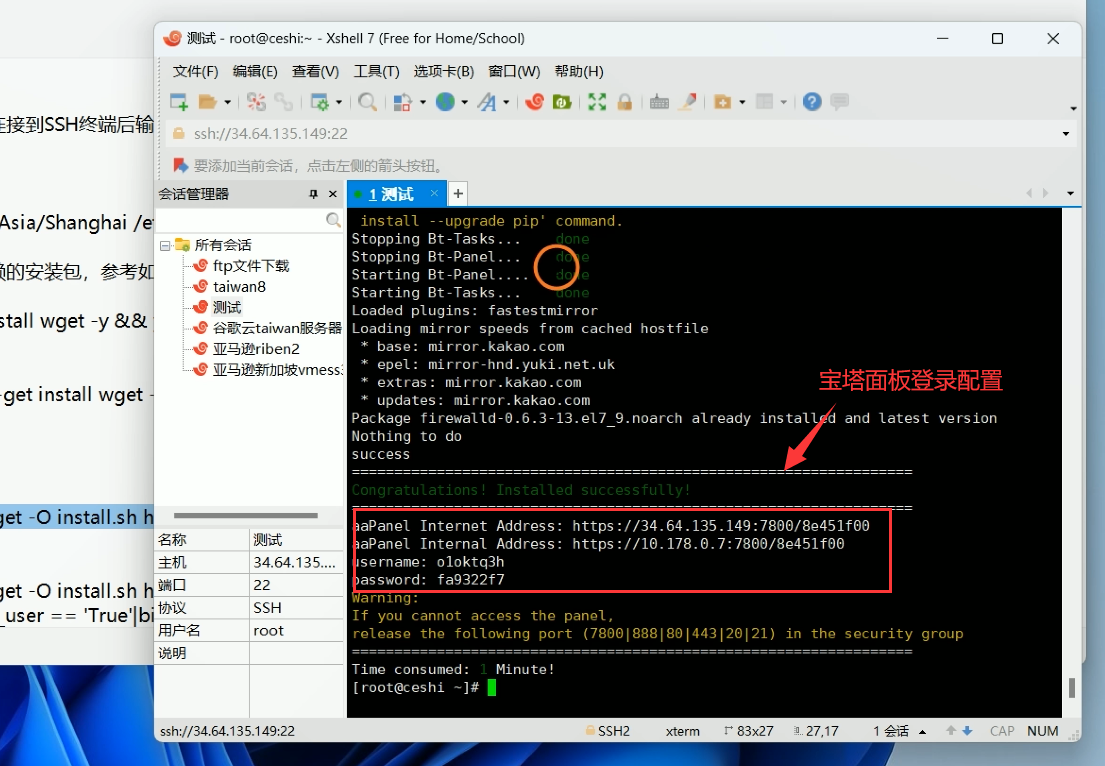1105x766 pixels.
Task: Select the 测试 session in tree
Action: tap(226, 307)
